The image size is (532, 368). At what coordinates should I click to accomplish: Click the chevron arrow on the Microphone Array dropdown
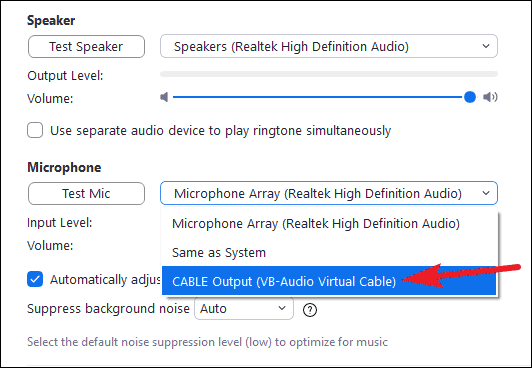(486, 193)
